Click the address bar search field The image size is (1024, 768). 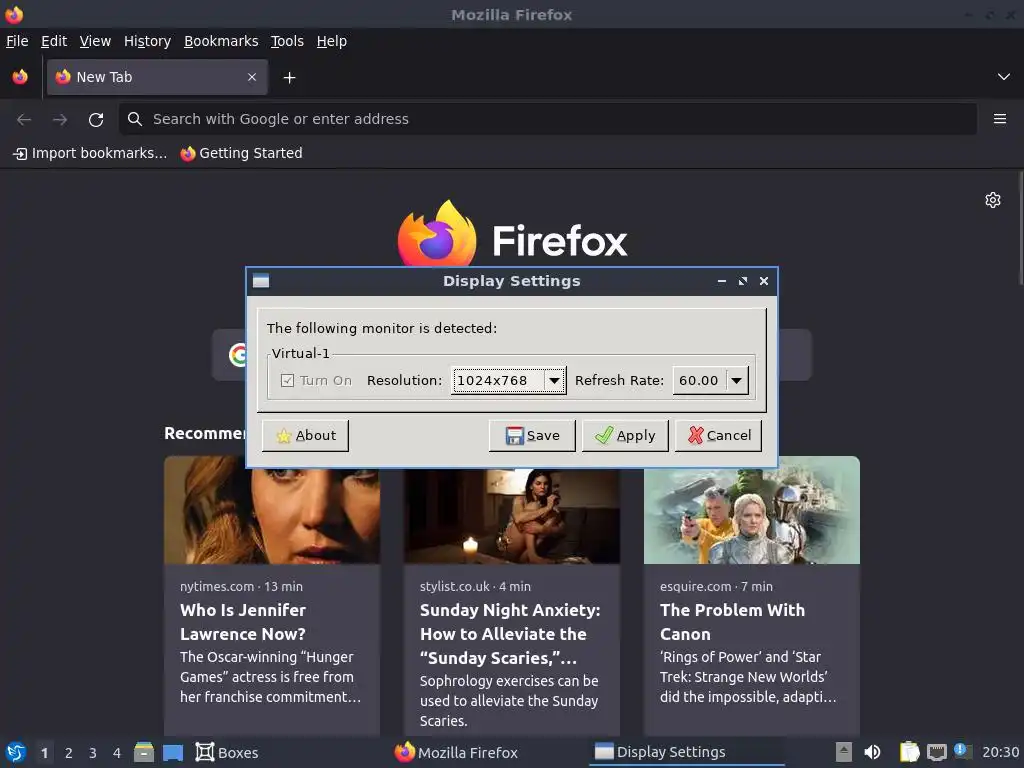[x=548, y=119]
